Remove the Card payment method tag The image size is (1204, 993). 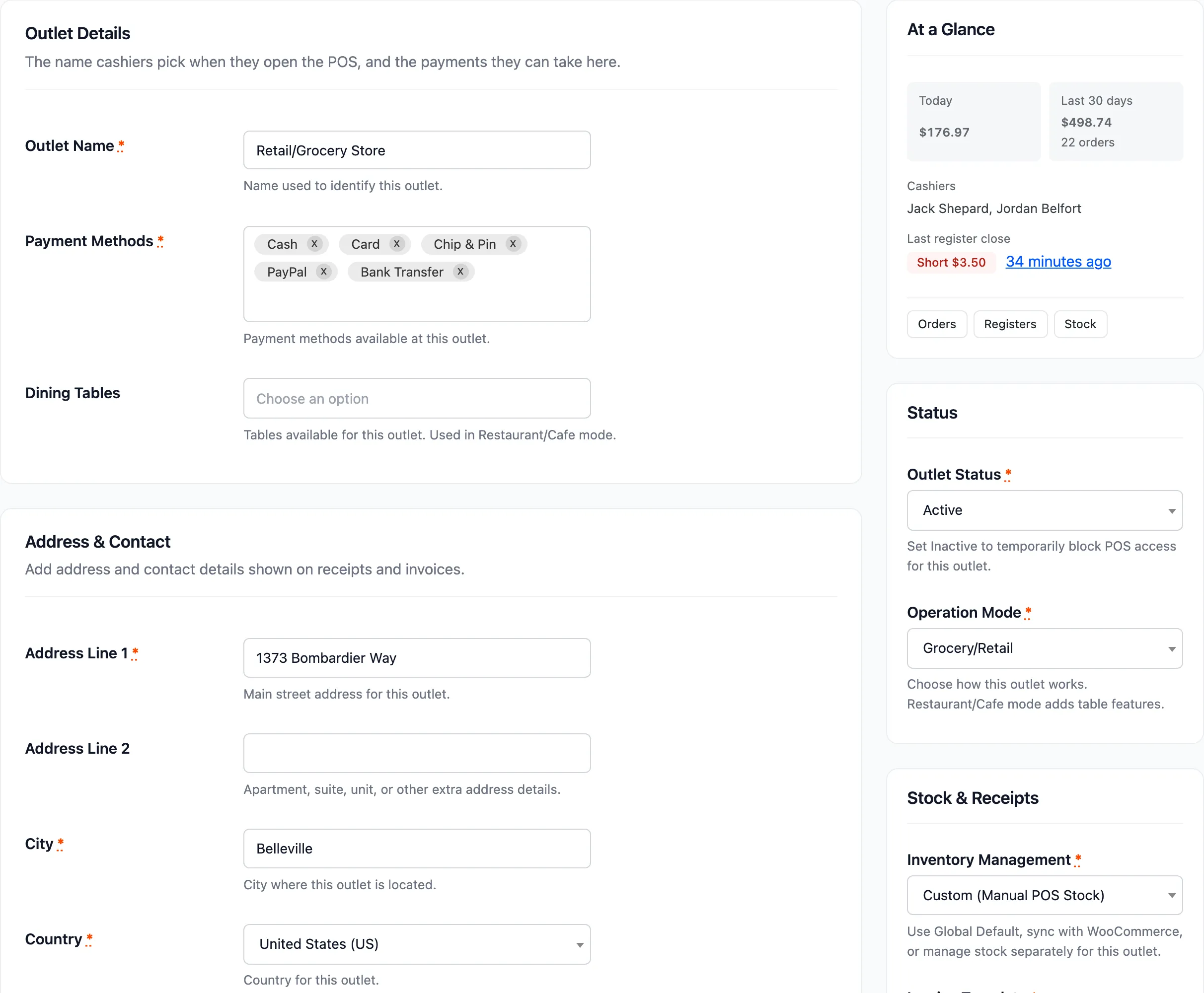click(396, 244)
